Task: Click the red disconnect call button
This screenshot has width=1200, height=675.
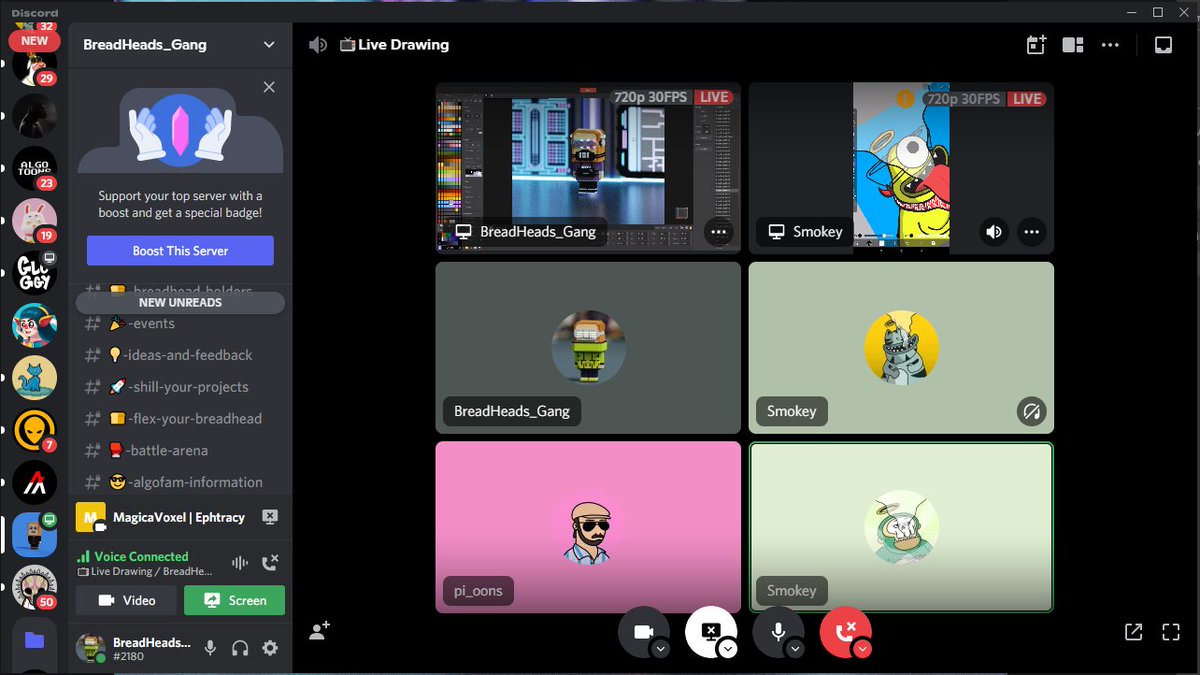Action: tap(845, 631)
